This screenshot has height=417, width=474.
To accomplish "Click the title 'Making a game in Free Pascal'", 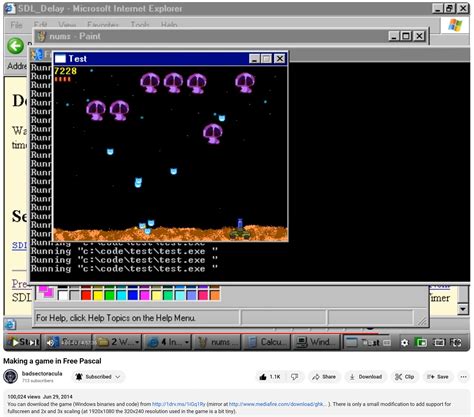I will click(x=52, y=361).
